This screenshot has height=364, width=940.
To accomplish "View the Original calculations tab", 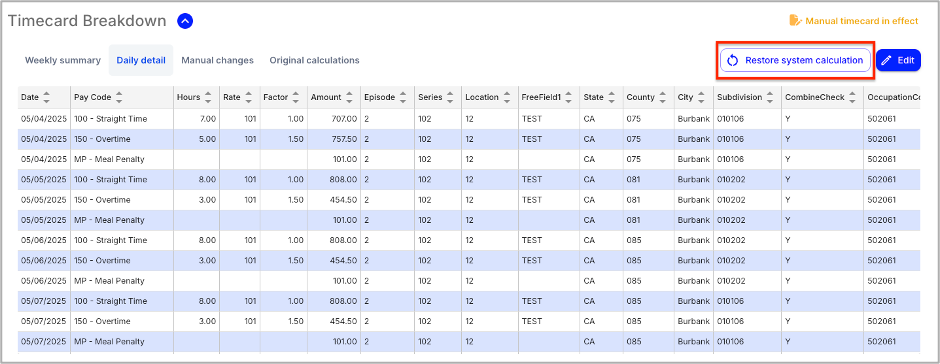I will tap(314, 60).
